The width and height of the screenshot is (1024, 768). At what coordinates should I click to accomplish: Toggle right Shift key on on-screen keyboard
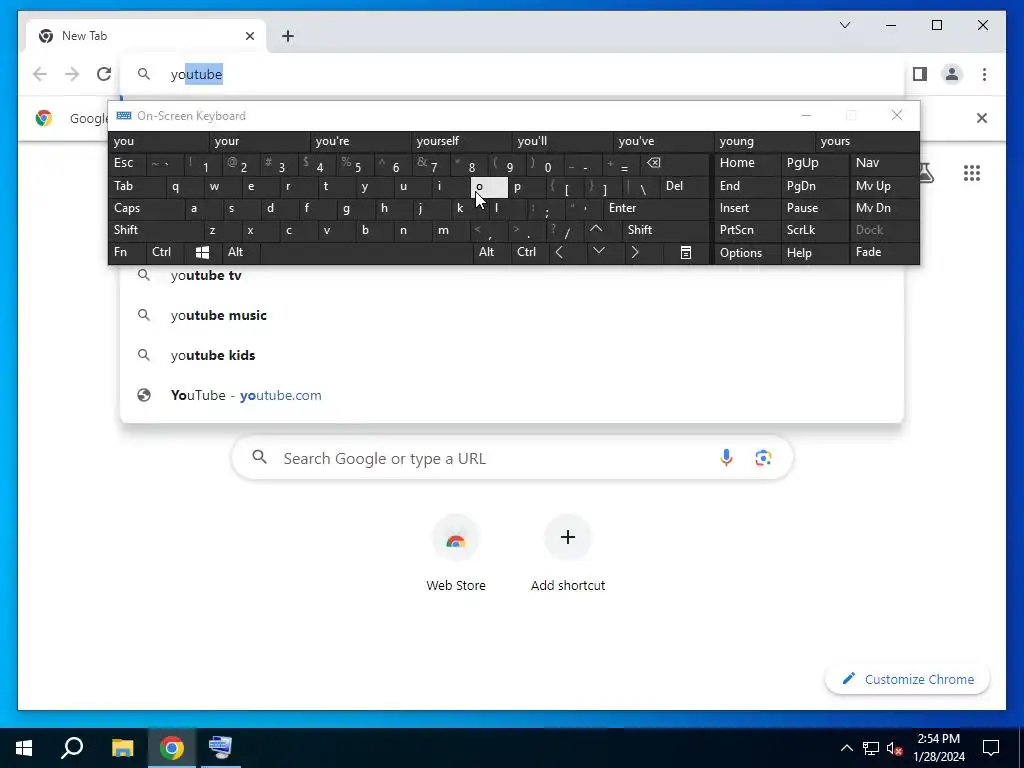click(x=665, y=230)
